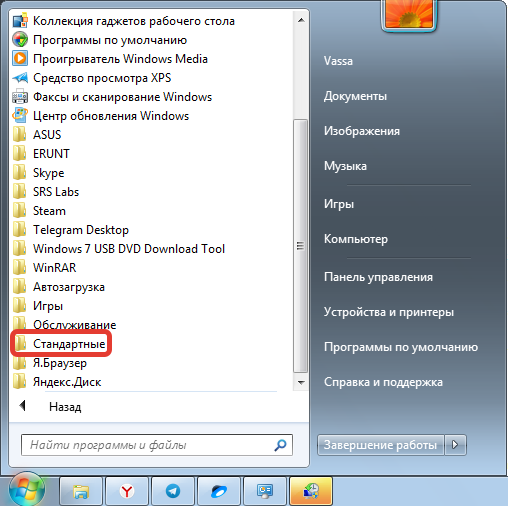Focus the Найти программы и файлы search box
508x506 pixels.
(x=157, y=445)
